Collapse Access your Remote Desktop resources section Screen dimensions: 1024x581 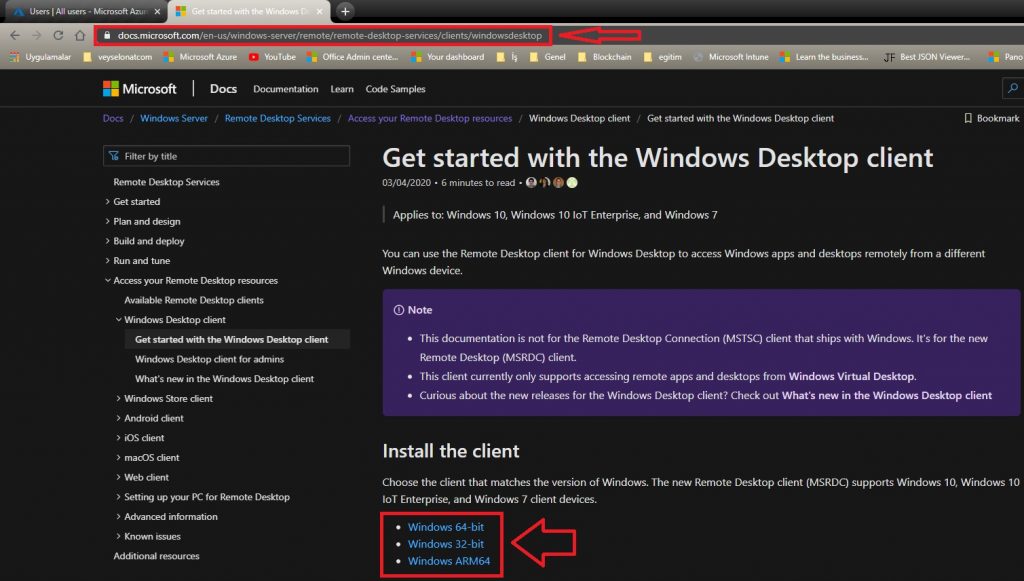(191, 281)
